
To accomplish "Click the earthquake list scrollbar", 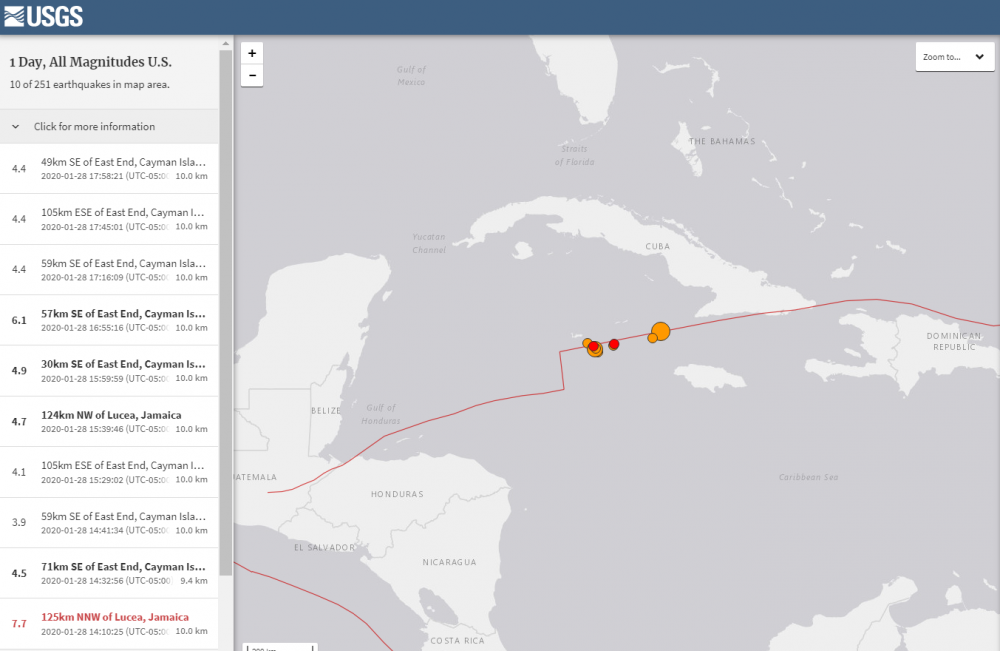I will pyautogui.click(x=226, y=300).
